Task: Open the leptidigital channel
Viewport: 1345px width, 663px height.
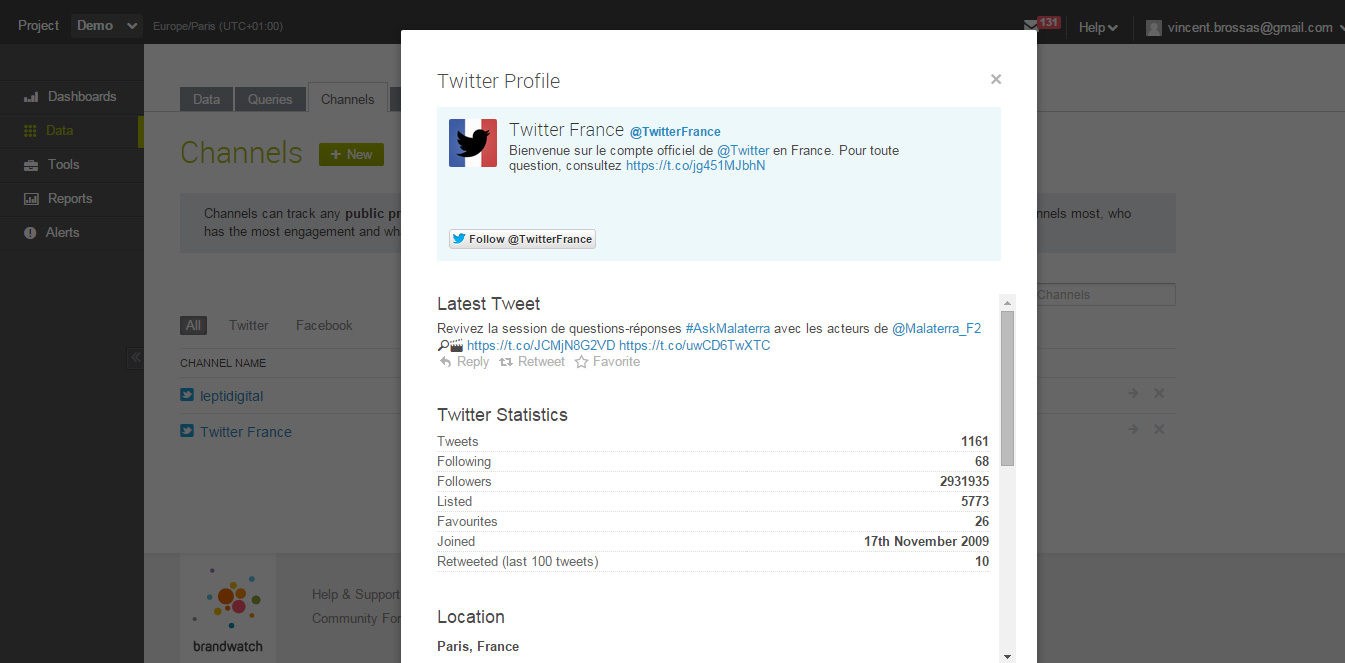Action: click(231, 396)
